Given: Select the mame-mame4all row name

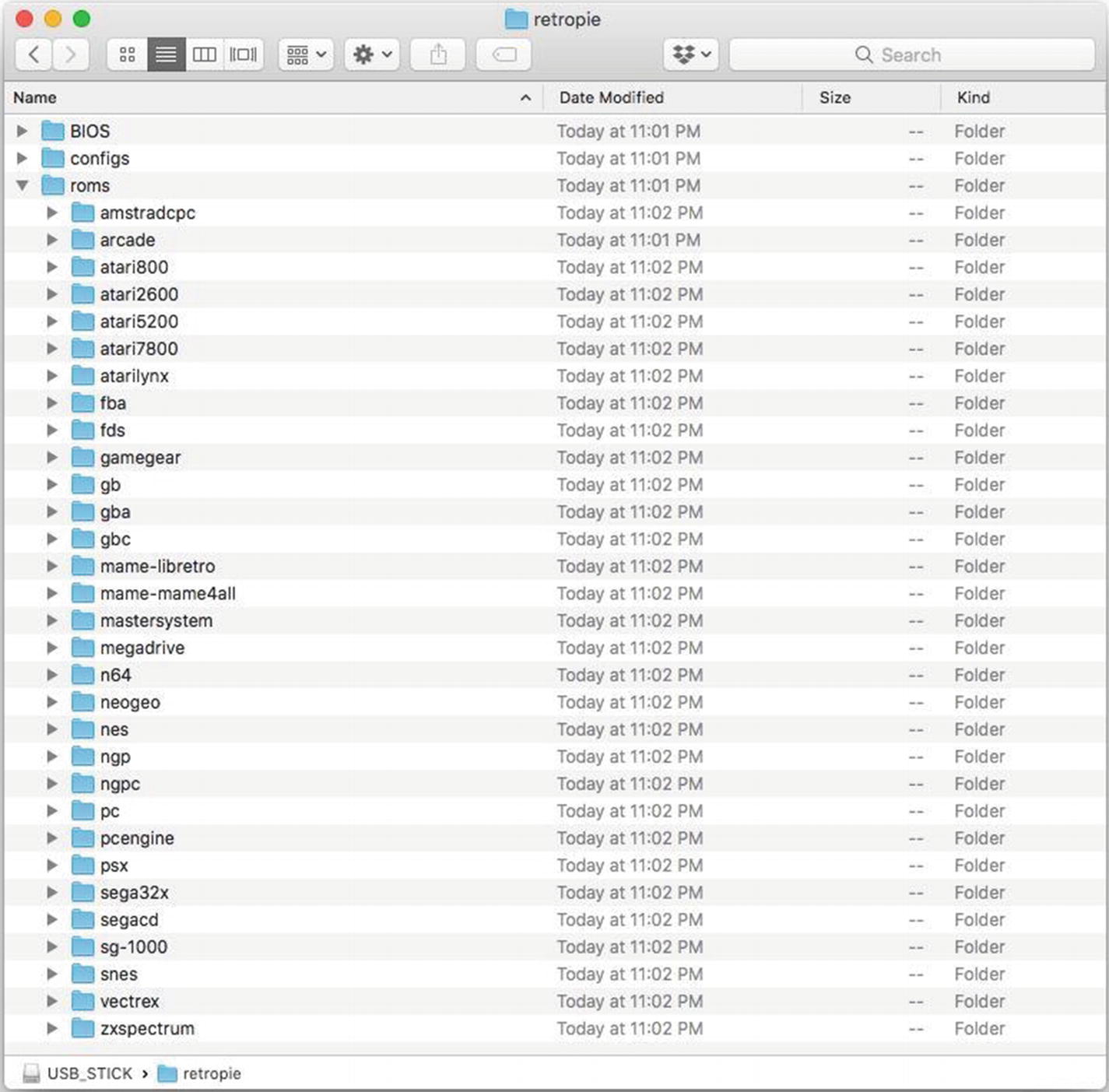Looking at the screenshot, I should (168, 593).
